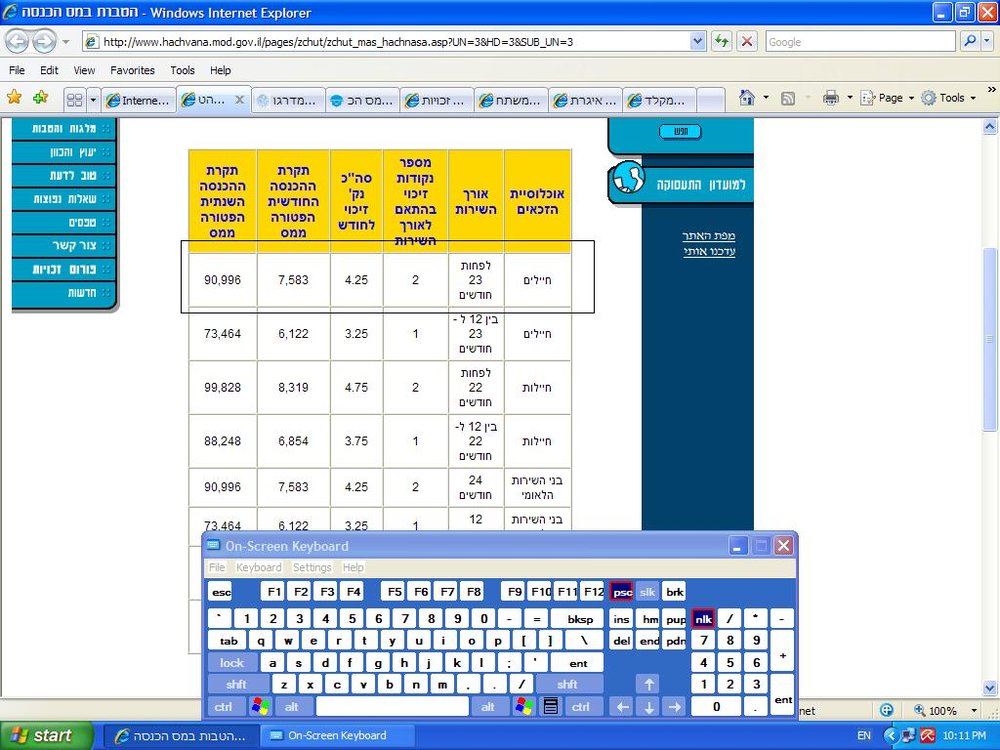Toggle the lock caps key
1000x750 pixels.
232,663
